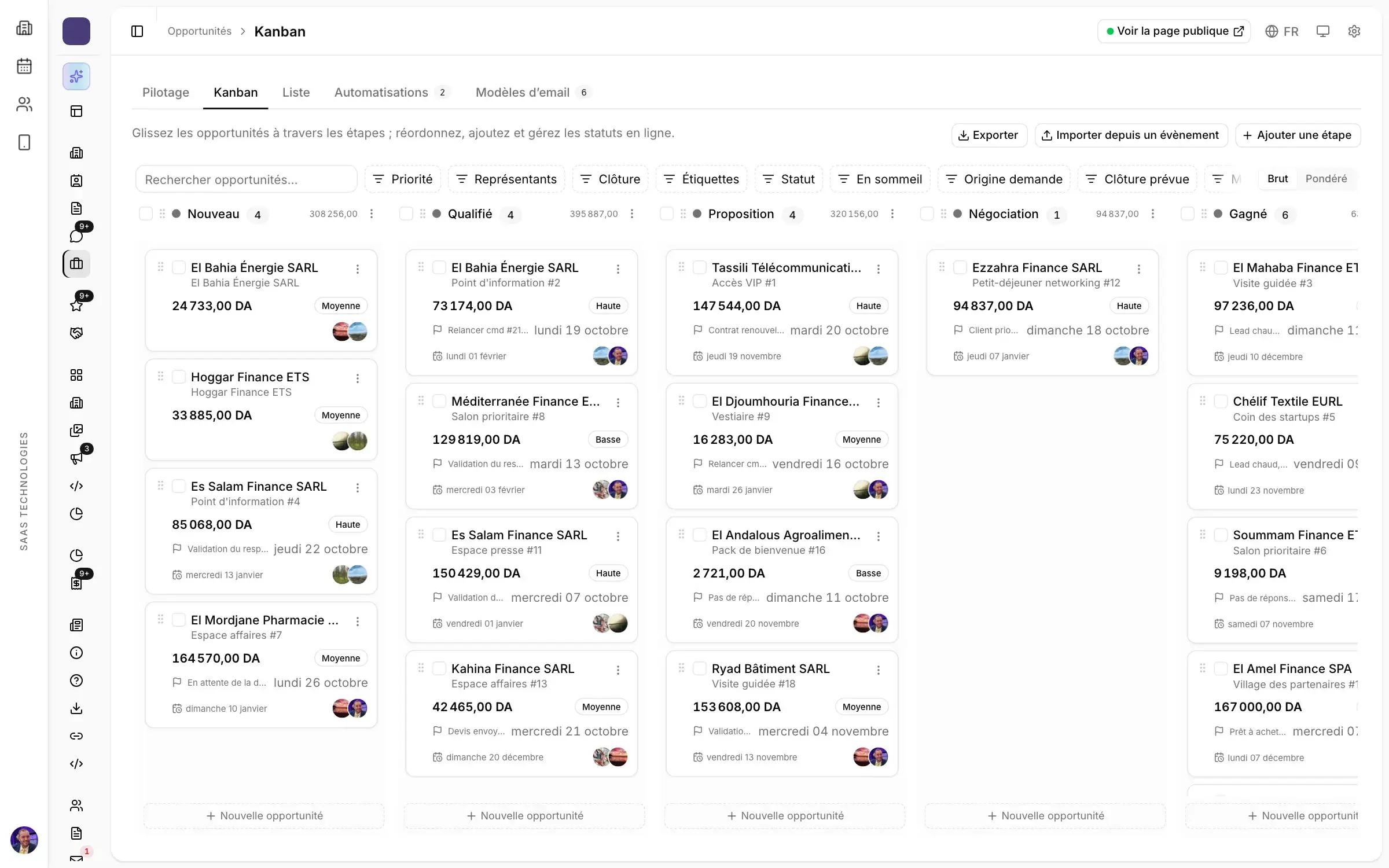
Task: Open Voir la page publique link
Action: click(x=1174, y=31)
